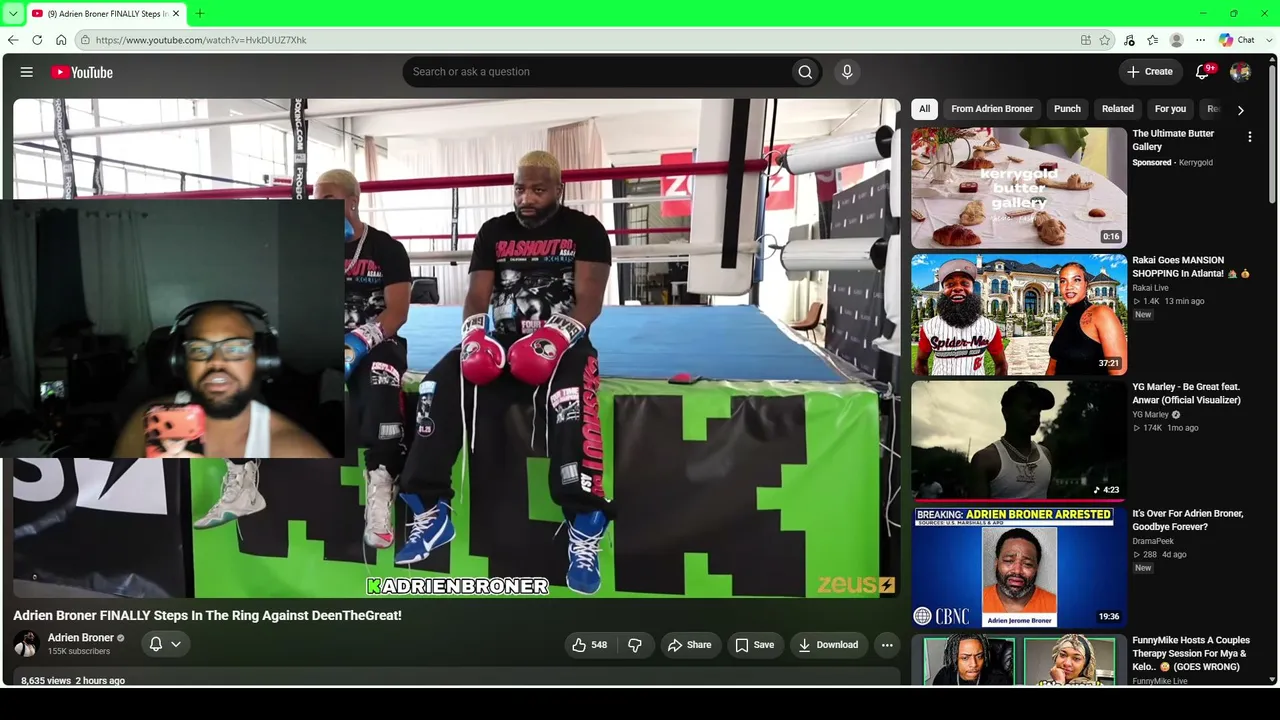1280x720 pixels.
Task: Close the Adrien Broner YouTube tab
Action: click(177, 14)
